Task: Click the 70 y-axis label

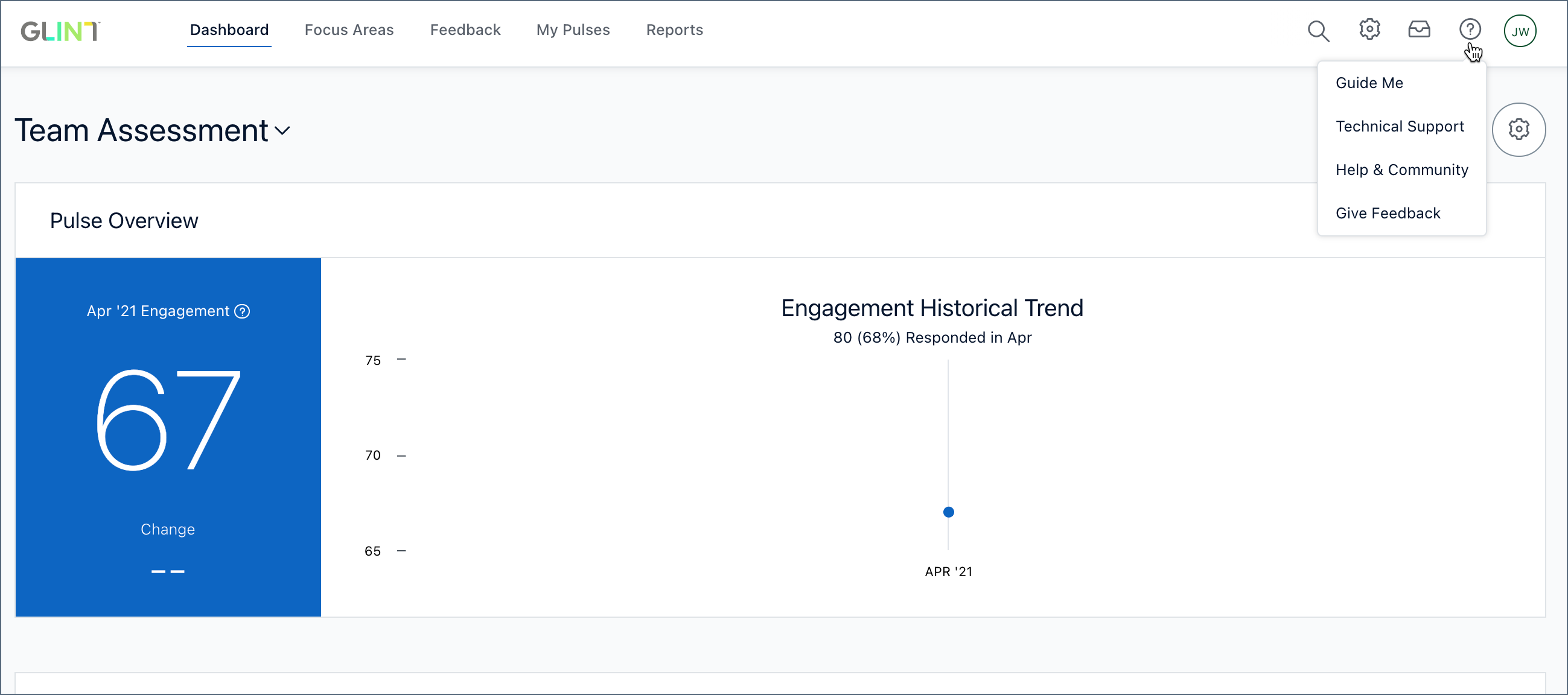Action: click(x=372, y=455)
